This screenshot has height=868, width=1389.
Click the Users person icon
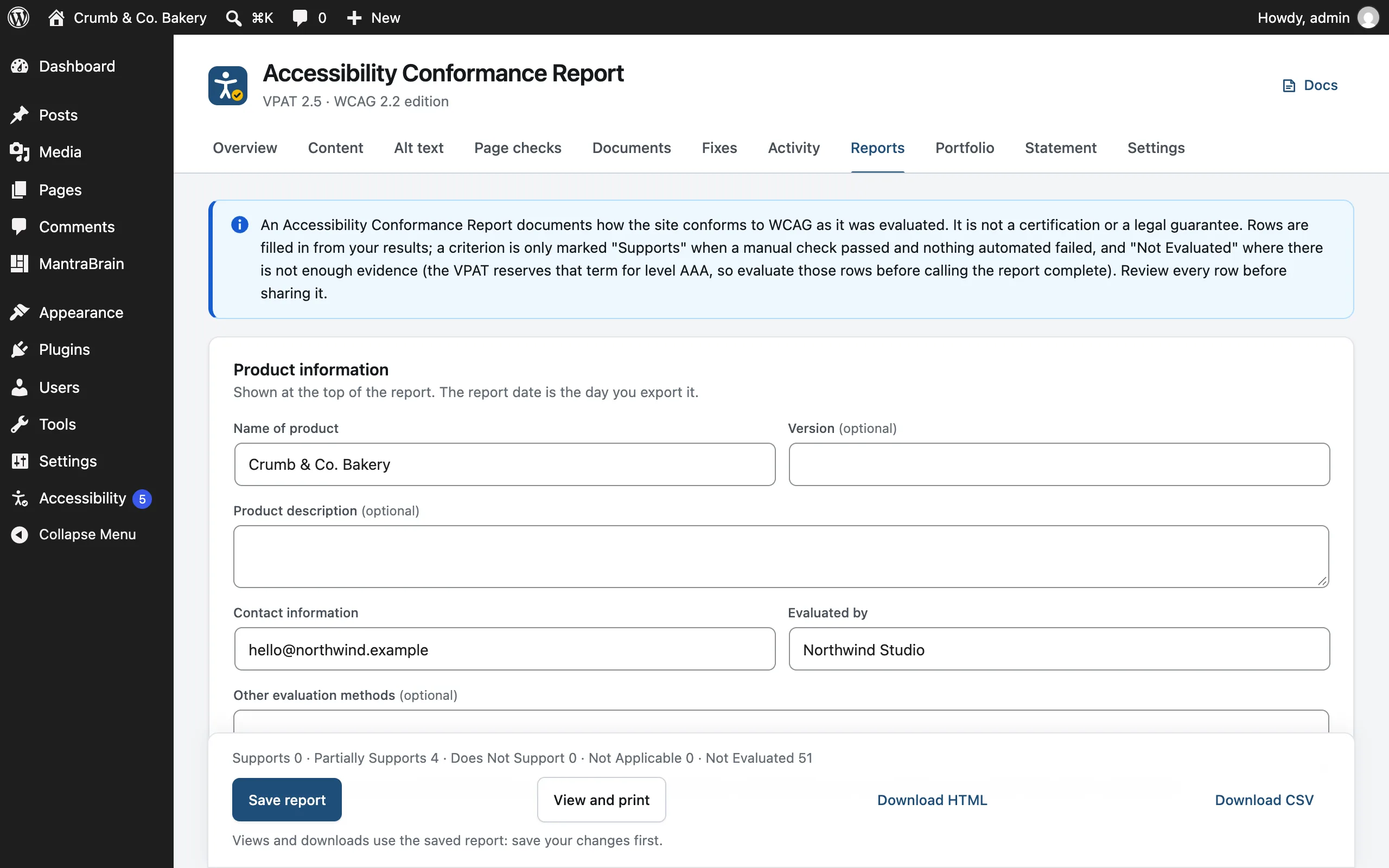pyautogui.click(x=20, y=387)
